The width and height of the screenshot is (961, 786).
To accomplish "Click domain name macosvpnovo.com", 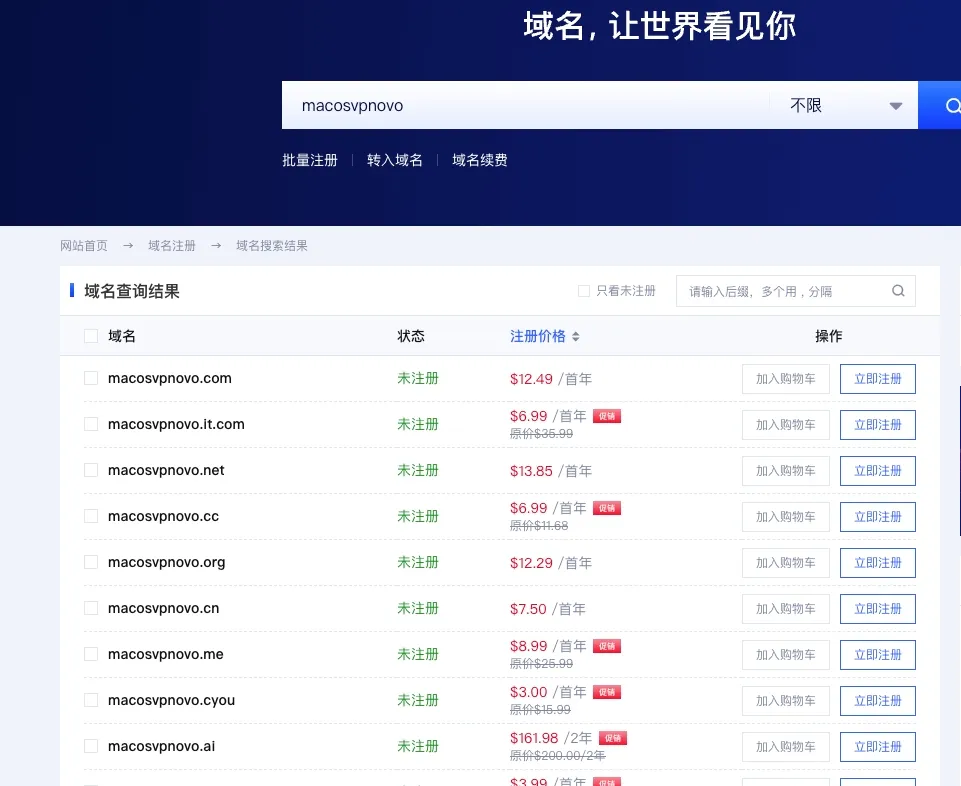I will 170,378.
